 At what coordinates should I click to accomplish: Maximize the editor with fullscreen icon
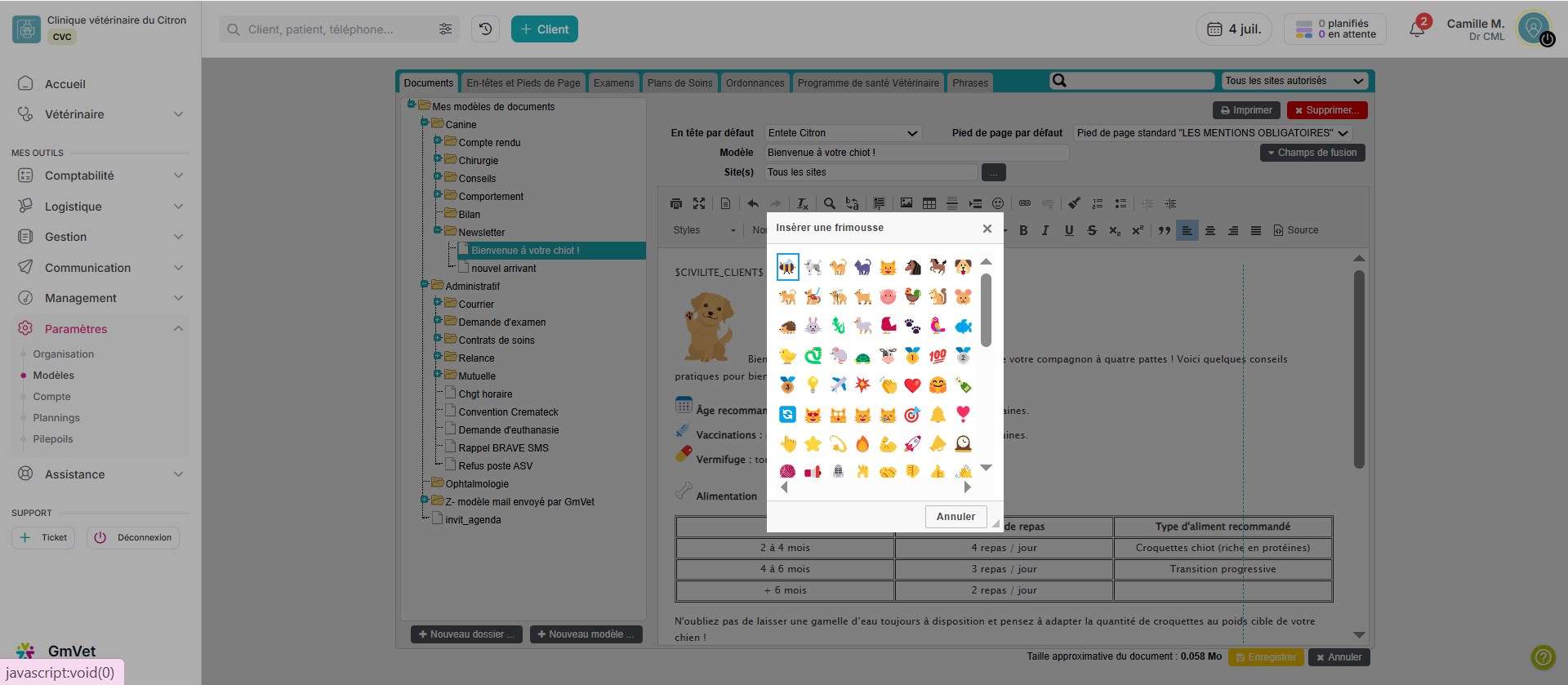699,203
